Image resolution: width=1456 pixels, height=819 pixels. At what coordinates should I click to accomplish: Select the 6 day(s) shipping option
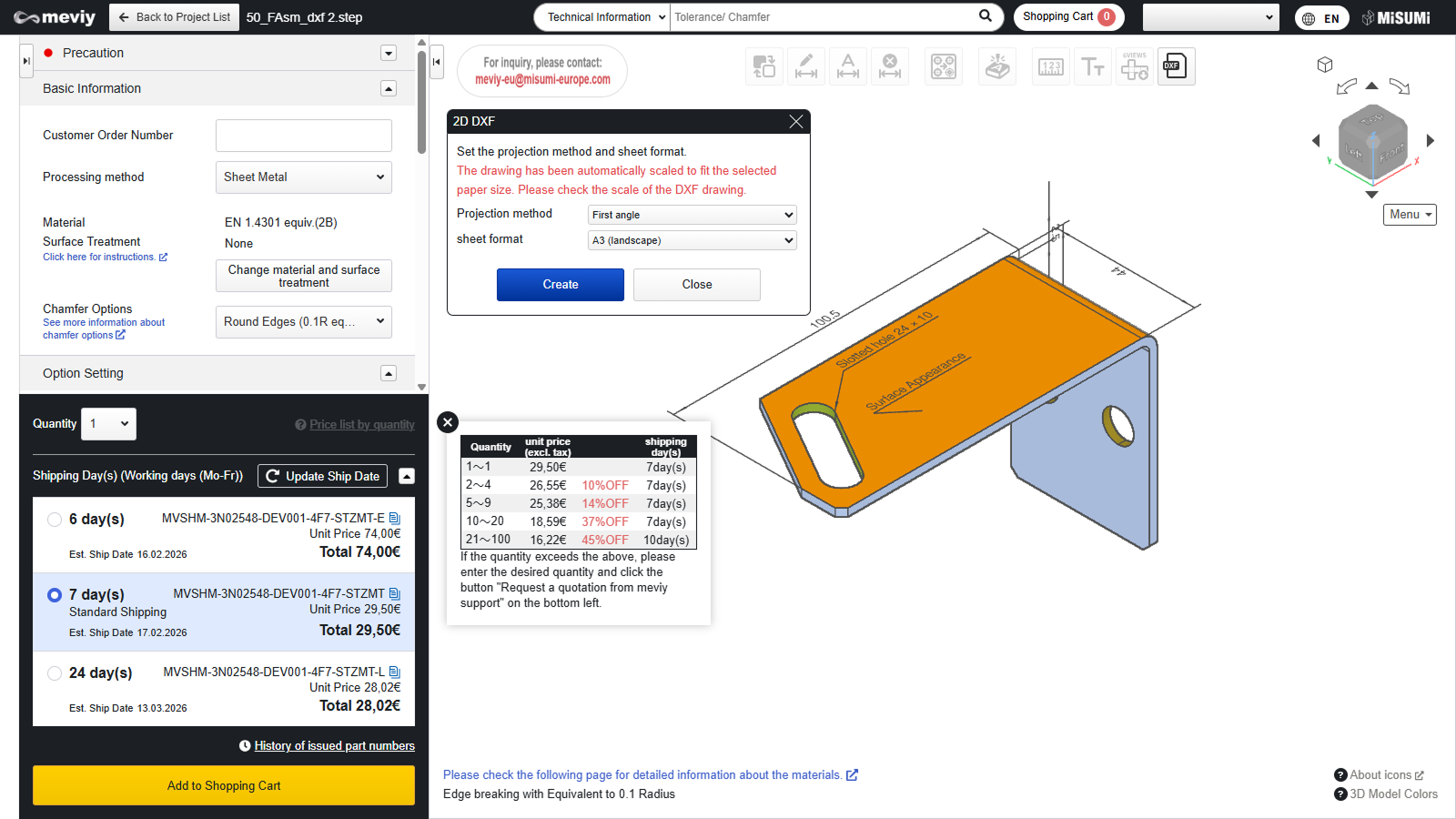[55, 520]
